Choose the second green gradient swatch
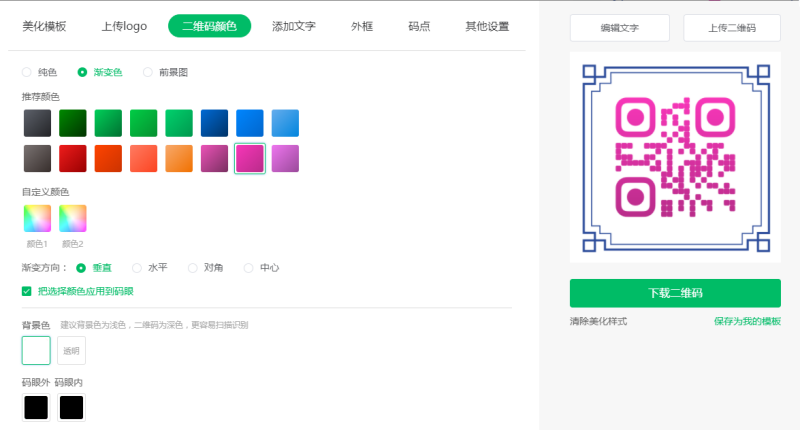The image size is (800, 430). pos(108,123)
